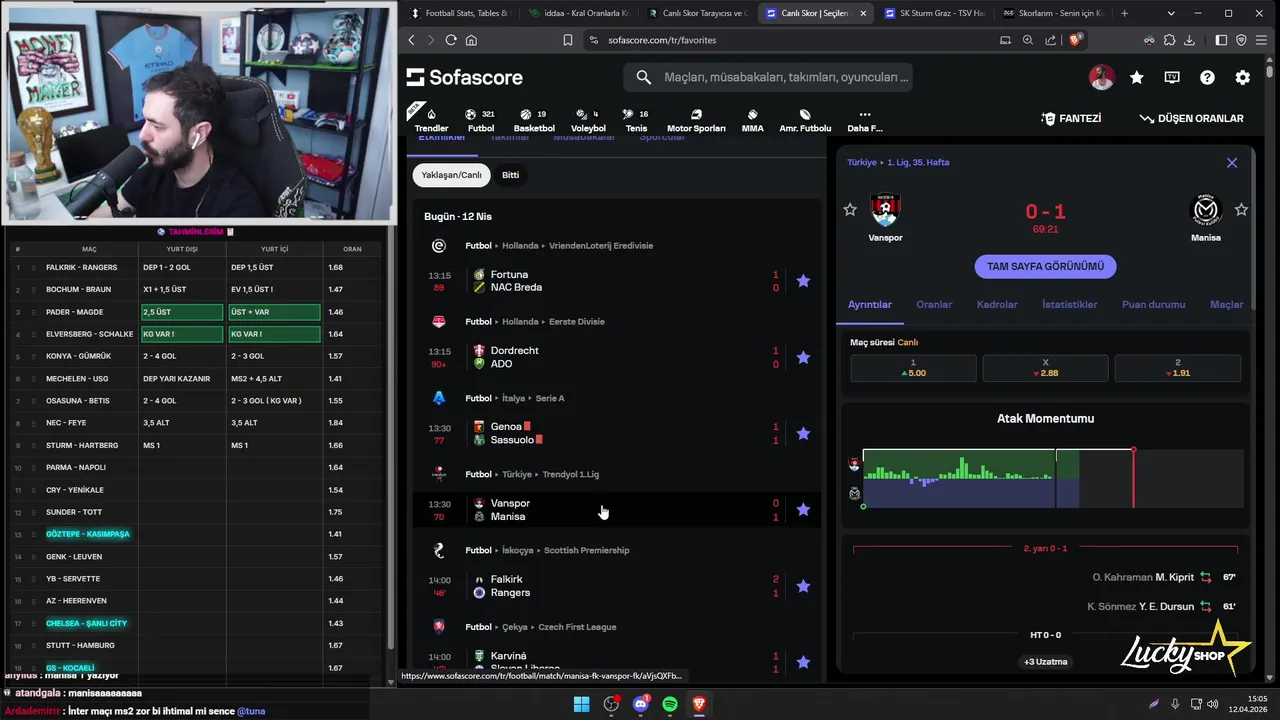Open the Basketbol sport category
The height and width of the screenshot is (720, 1280).
534,120
